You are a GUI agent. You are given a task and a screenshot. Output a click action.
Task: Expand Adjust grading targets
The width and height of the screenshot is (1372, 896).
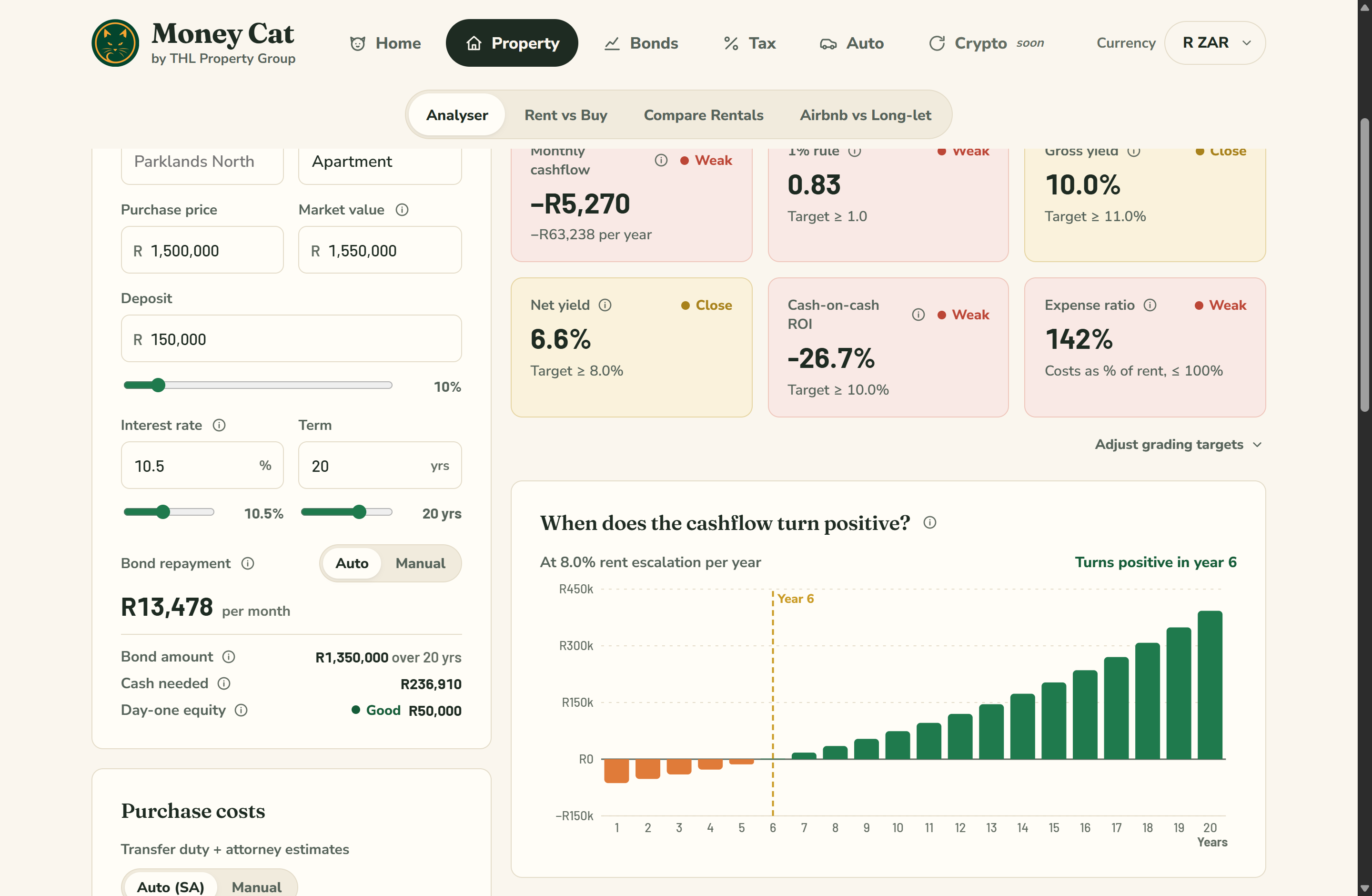click(x=1178, y=445)
